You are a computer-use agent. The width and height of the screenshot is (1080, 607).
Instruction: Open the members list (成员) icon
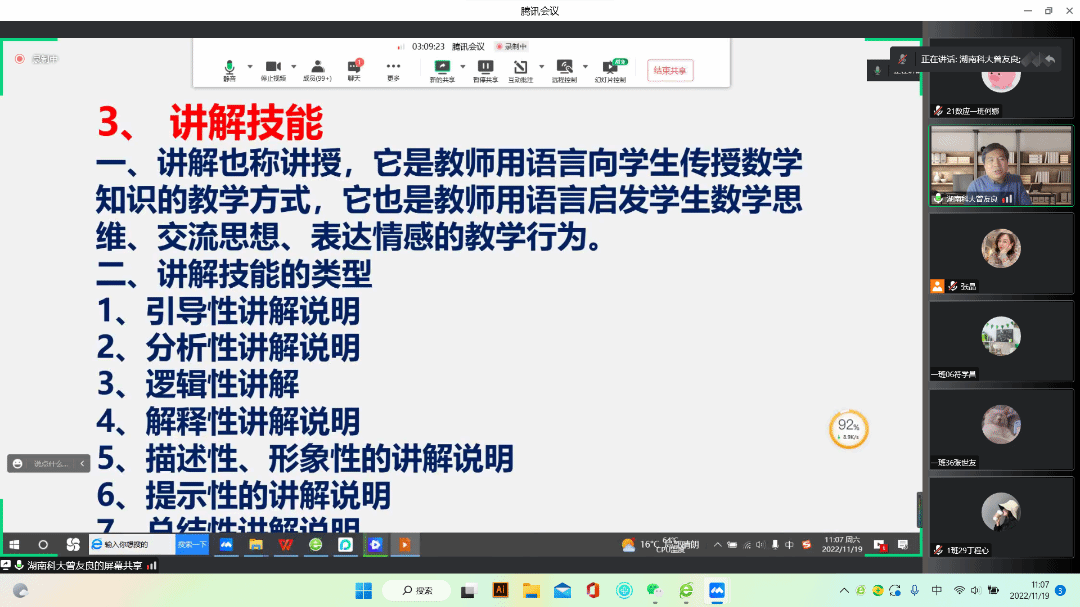coord(317,67)
